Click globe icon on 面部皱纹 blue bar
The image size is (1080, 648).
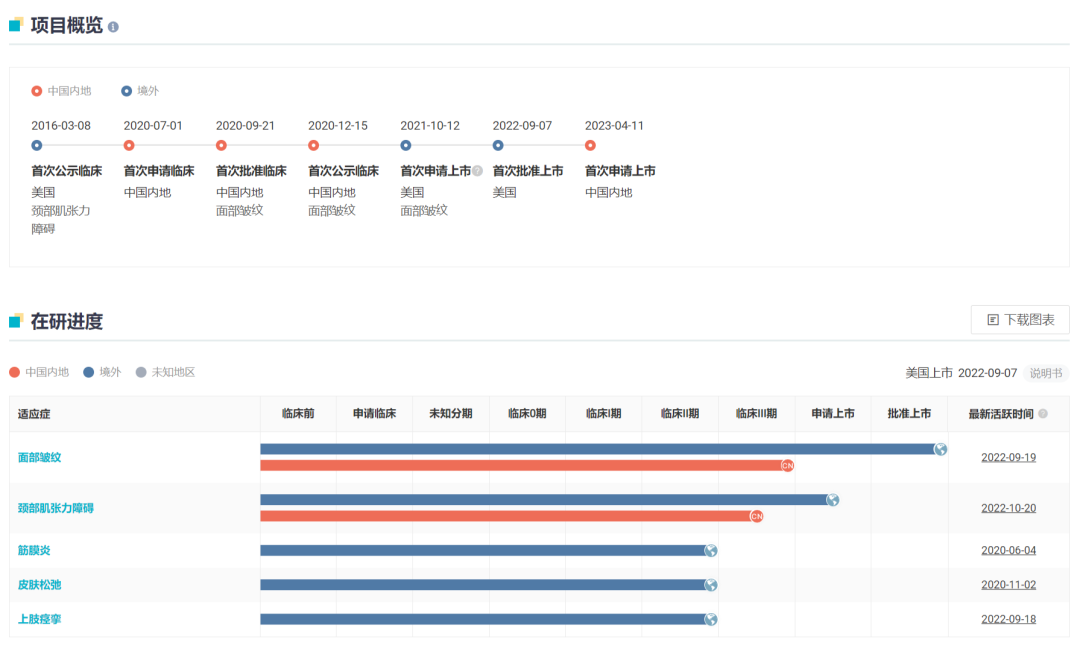point(940,449)
